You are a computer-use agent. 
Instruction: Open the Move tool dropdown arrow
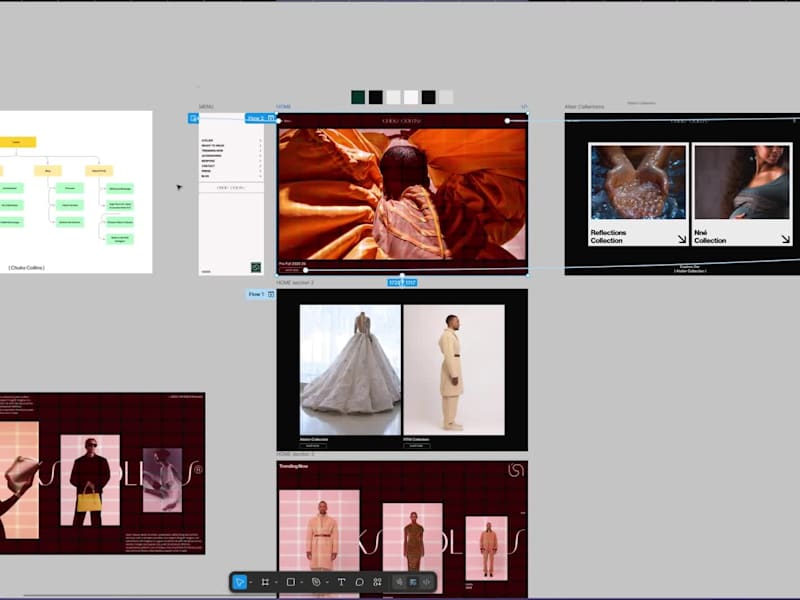tap(251, 582)
